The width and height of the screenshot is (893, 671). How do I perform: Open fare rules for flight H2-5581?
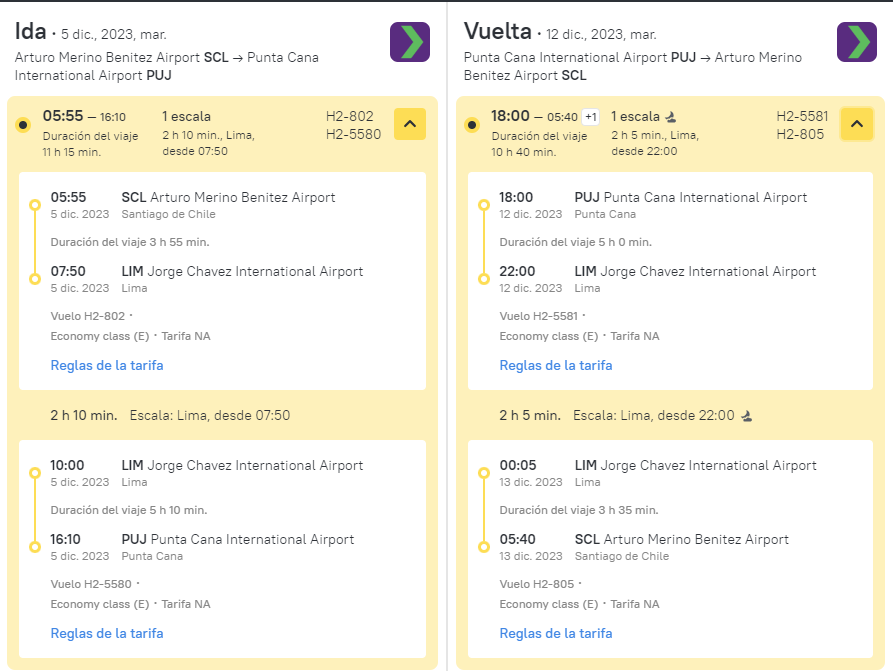(556, 365)
